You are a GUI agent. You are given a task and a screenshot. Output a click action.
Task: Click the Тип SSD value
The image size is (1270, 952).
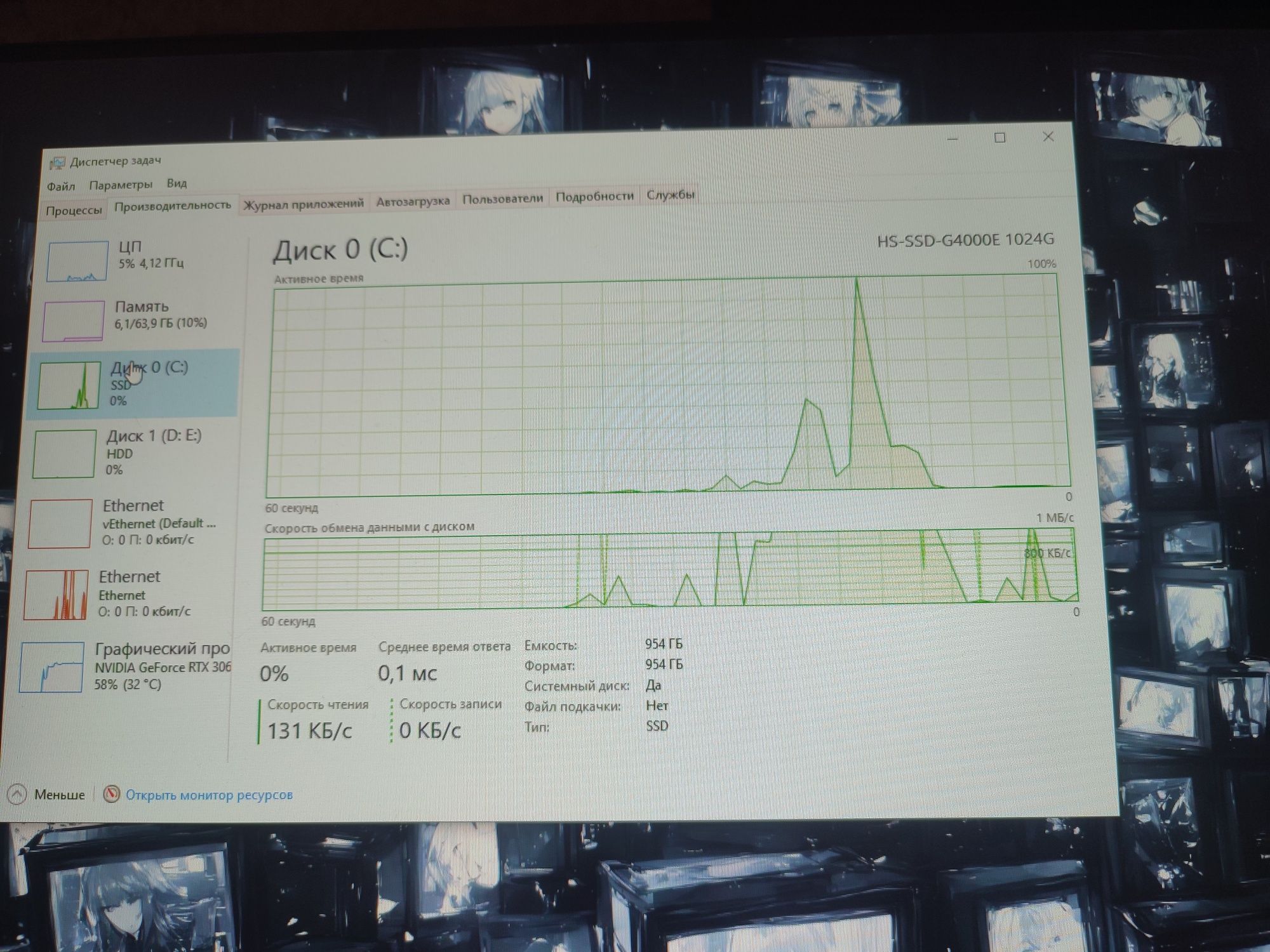(657, 726)
